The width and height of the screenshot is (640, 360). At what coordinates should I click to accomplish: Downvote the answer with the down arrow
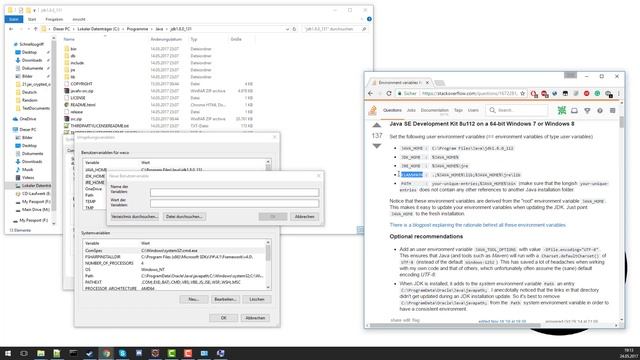377,146
